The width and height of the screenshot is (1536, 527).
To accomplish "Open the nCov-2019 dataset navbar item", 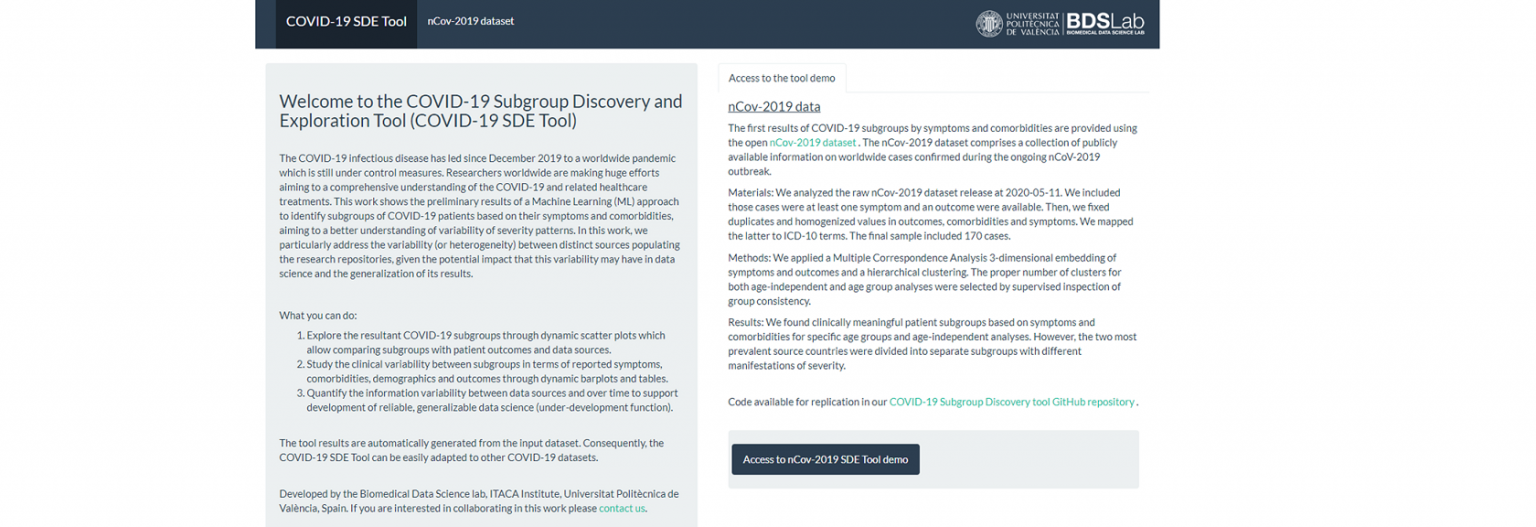I will click(x=470, y=21).
